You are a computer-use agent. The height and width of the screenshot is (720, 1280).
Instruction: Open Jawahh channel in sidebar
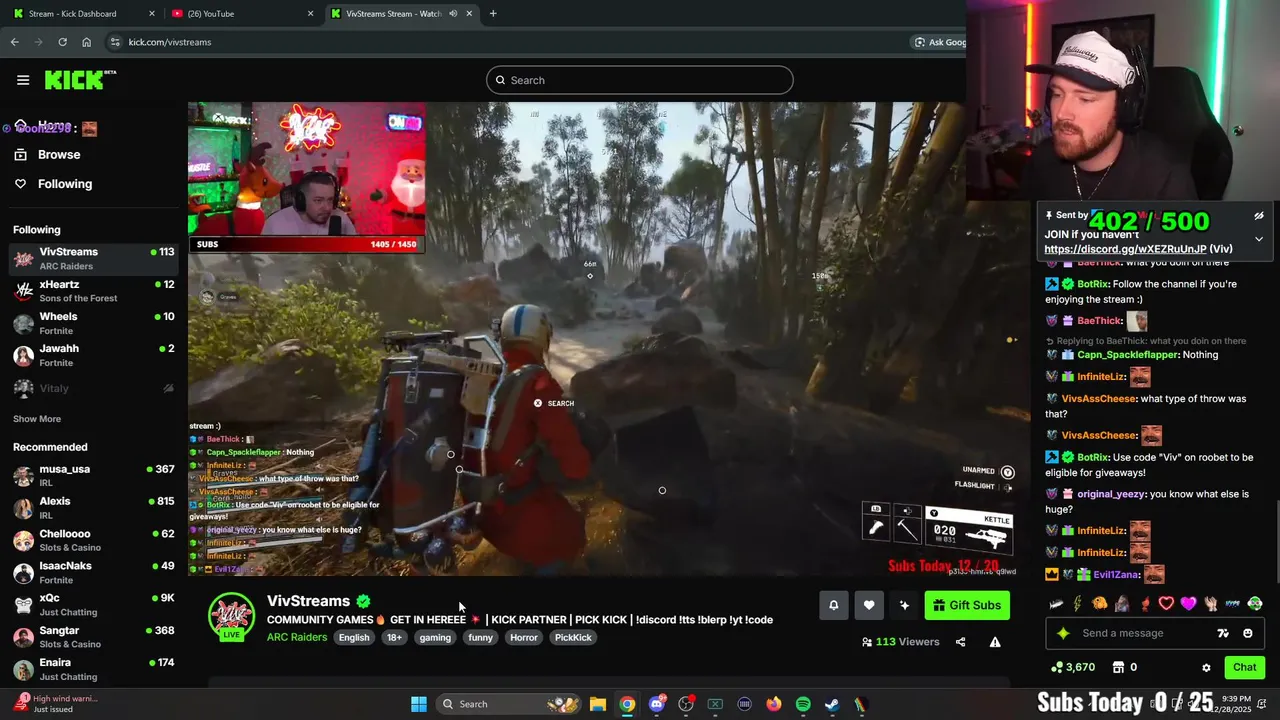pos(94,355)
